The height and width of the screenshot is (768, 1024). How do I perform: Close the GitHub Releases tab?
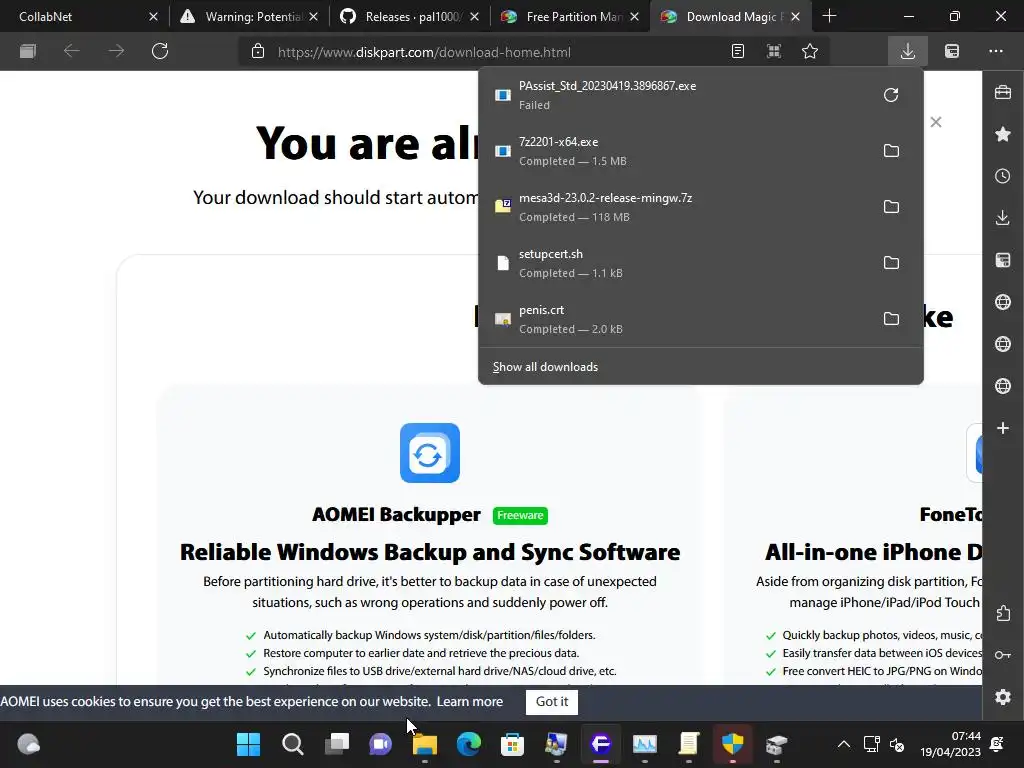(474, 17)
